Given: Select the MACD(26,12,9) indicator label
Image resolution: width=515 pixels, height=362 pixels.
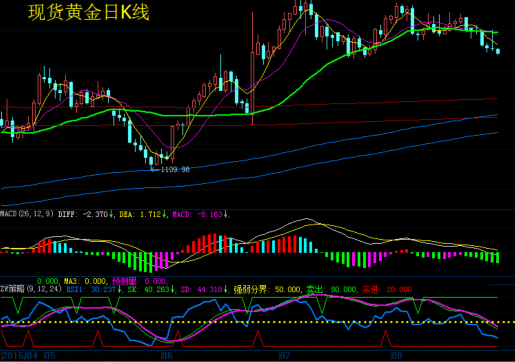Looking at the screenshot, I should 27,214.
